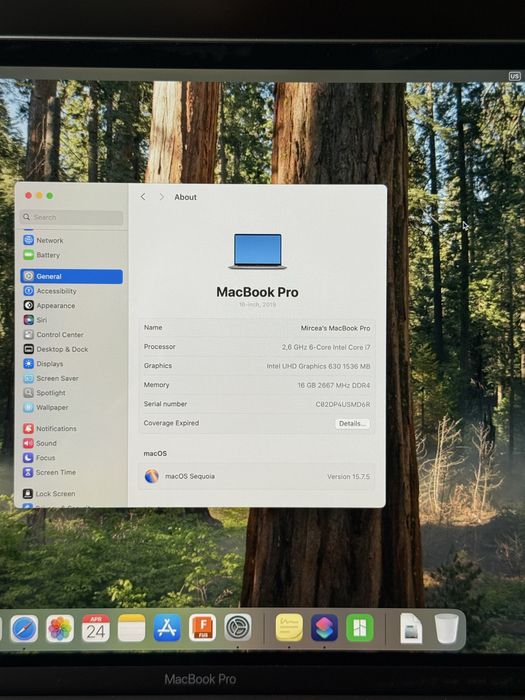Click the macOS Sequoia label

click(190, 476)
